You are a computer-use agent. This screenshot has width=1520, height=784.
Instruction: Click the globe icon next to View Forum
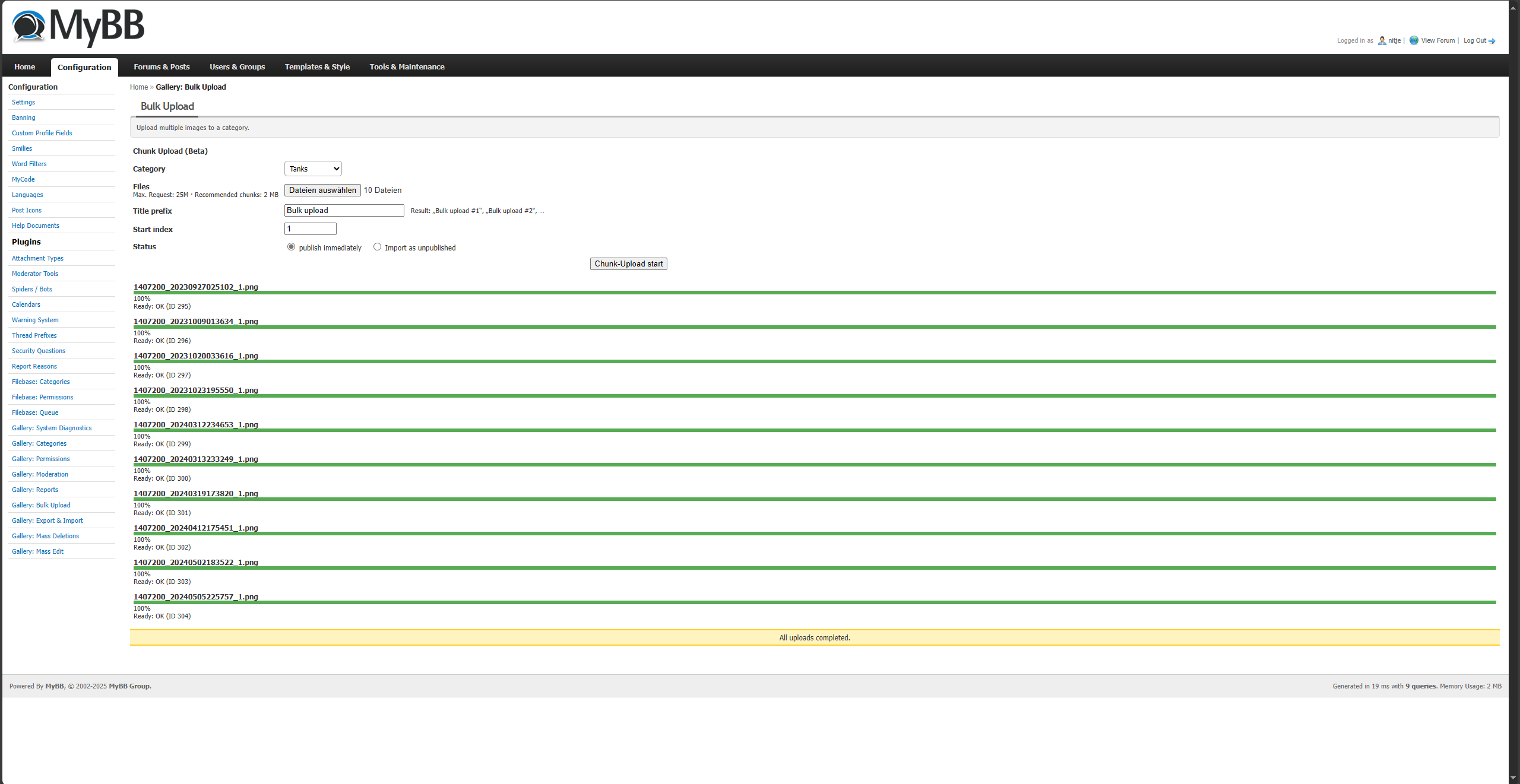click(x=1414, y=40)
